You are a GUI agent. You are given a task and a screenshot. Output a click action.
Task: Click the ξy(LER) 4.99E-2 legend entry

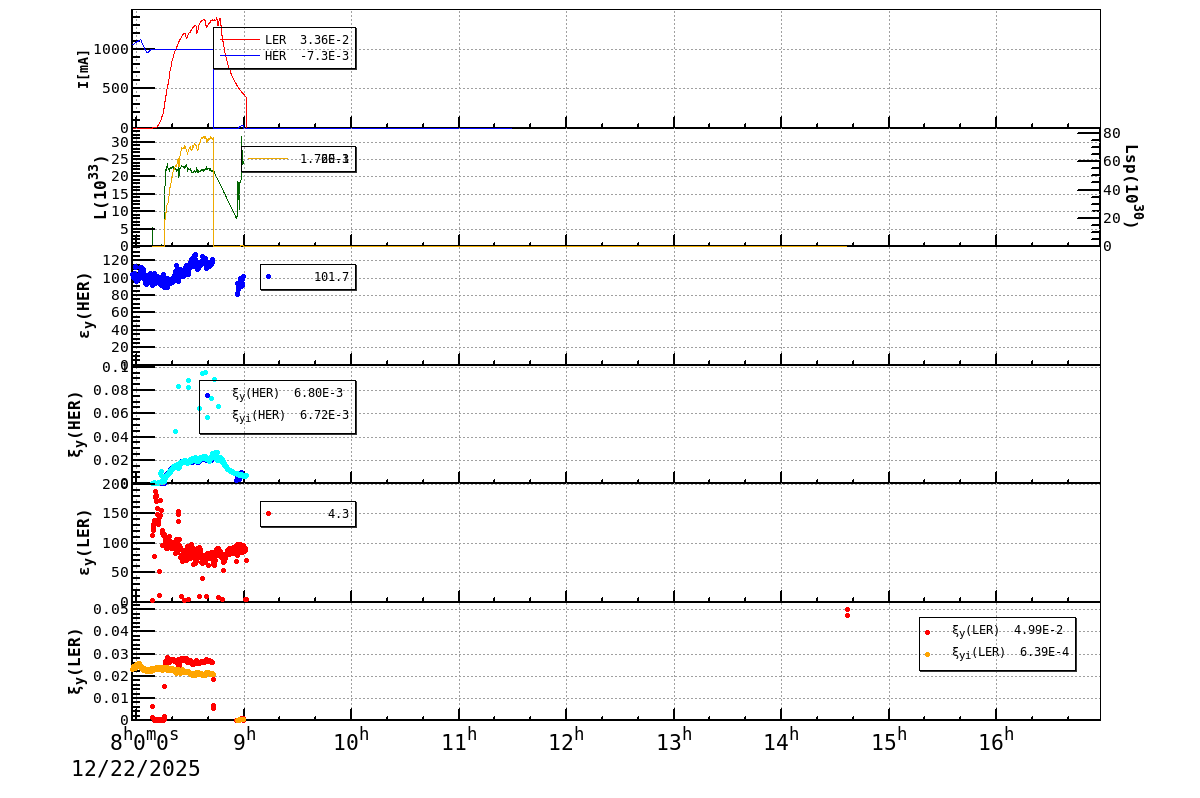[996, 631]
